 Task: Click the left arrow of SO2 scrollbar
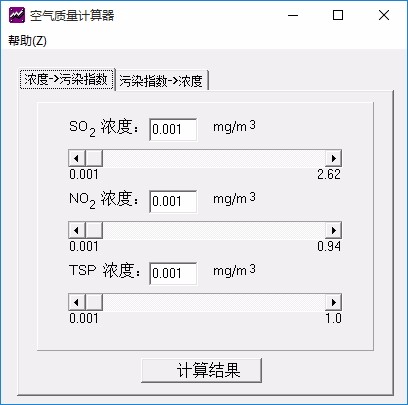tap(77, 158)
